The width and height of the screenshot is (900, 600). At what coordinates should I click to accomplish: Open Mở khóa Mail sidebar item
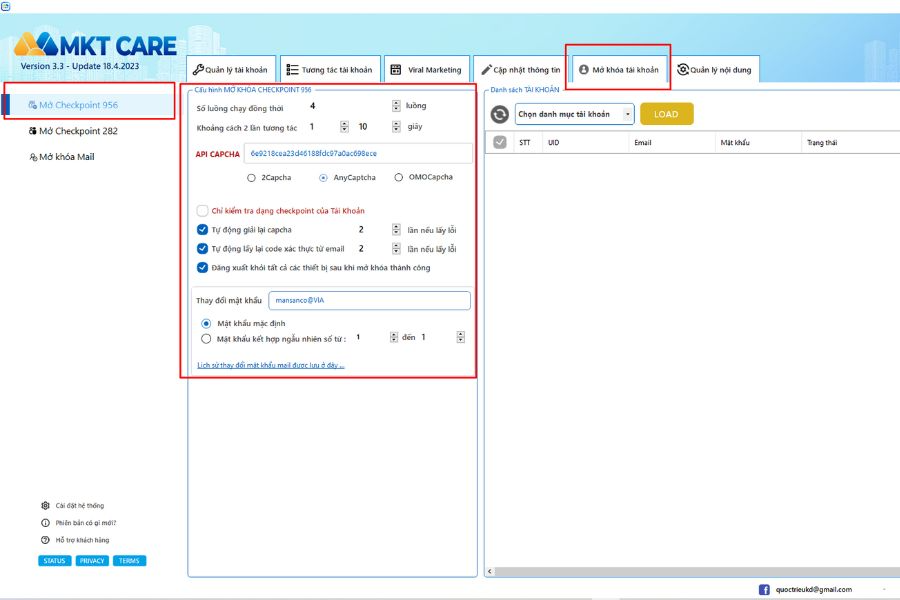(62, 157)
